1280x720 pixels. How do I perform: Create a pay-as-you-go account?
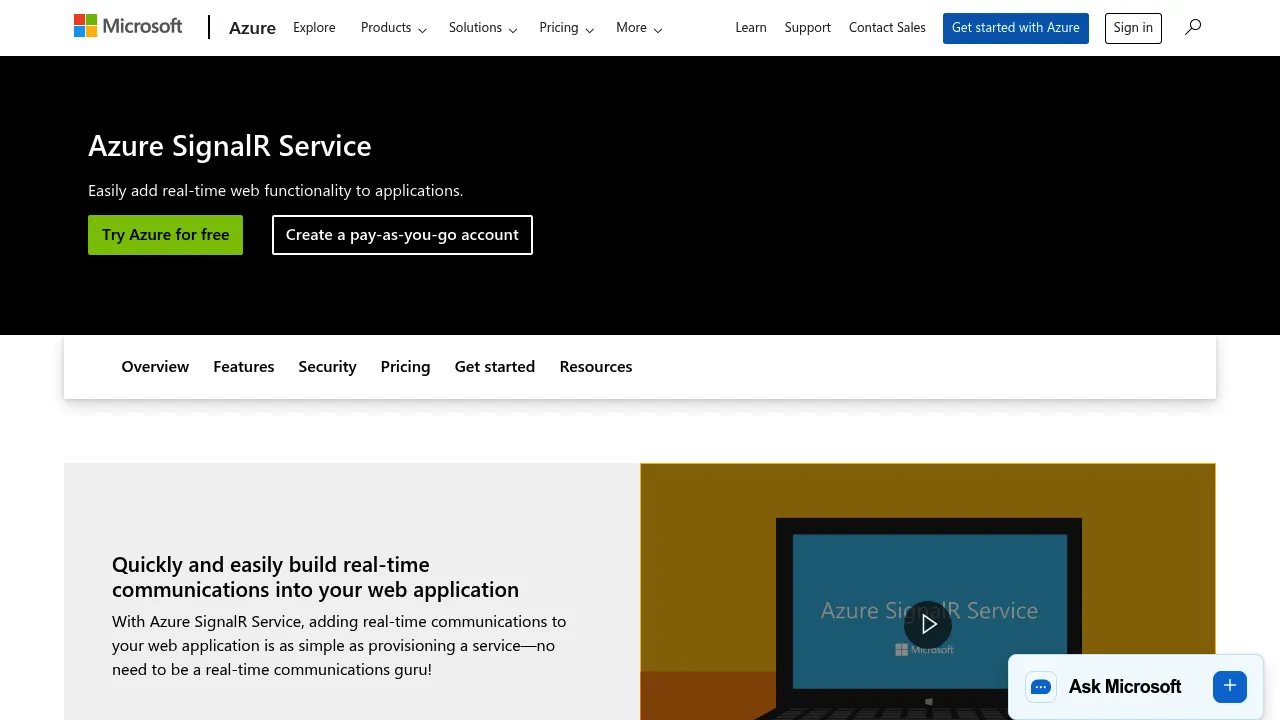coord(402,235)
